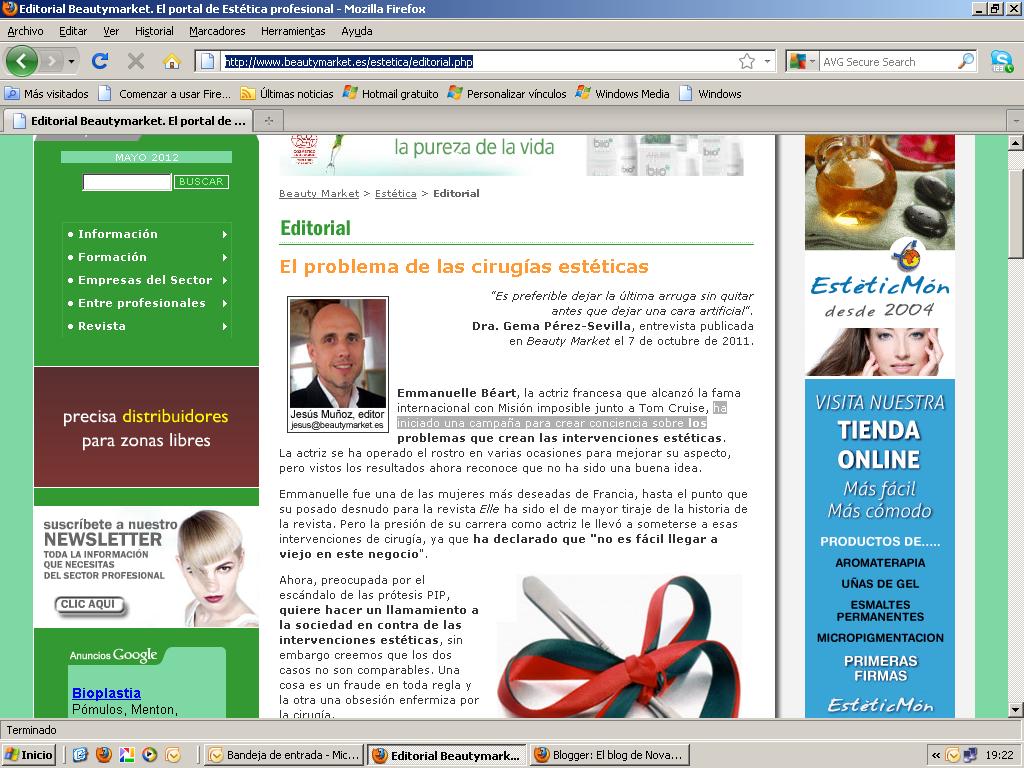
Task: Launch Windows Media Player quick launch icon
Action: [x=150, y=755]
